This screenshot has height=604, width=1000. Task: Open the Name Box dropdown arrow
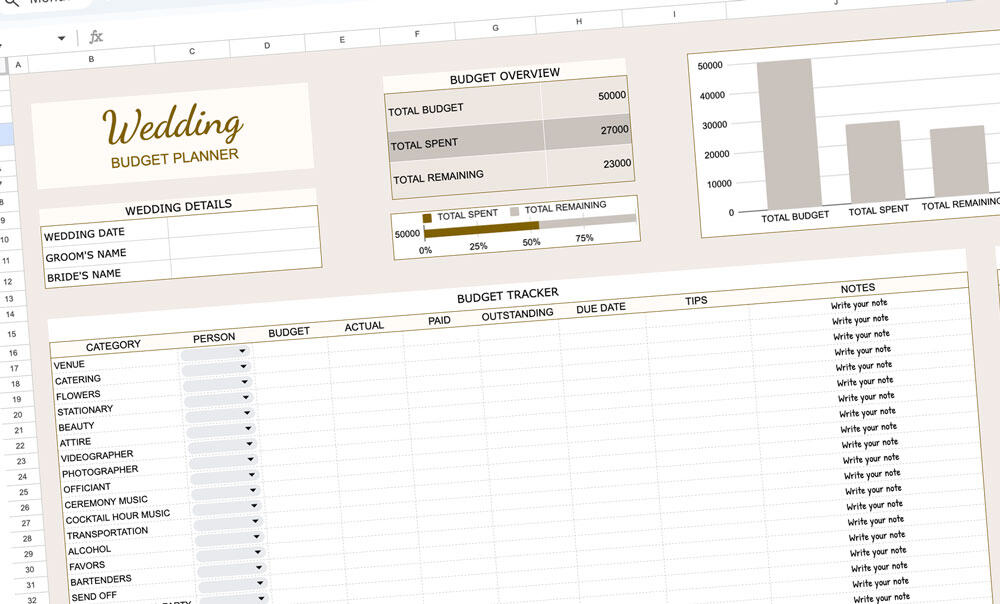coord(62,36)
